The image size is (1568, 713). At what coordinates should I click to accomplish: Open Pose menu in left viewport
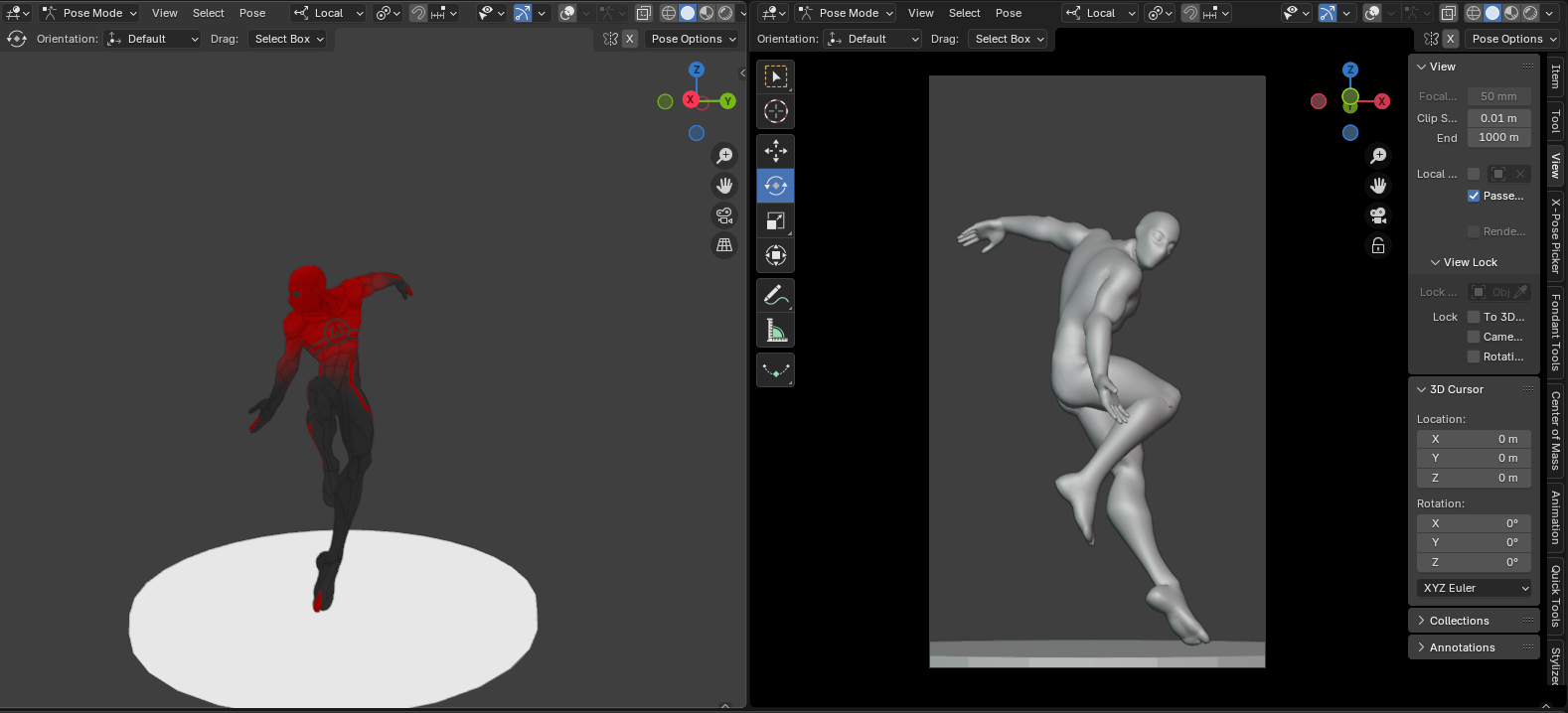click(x=252, y=13)
